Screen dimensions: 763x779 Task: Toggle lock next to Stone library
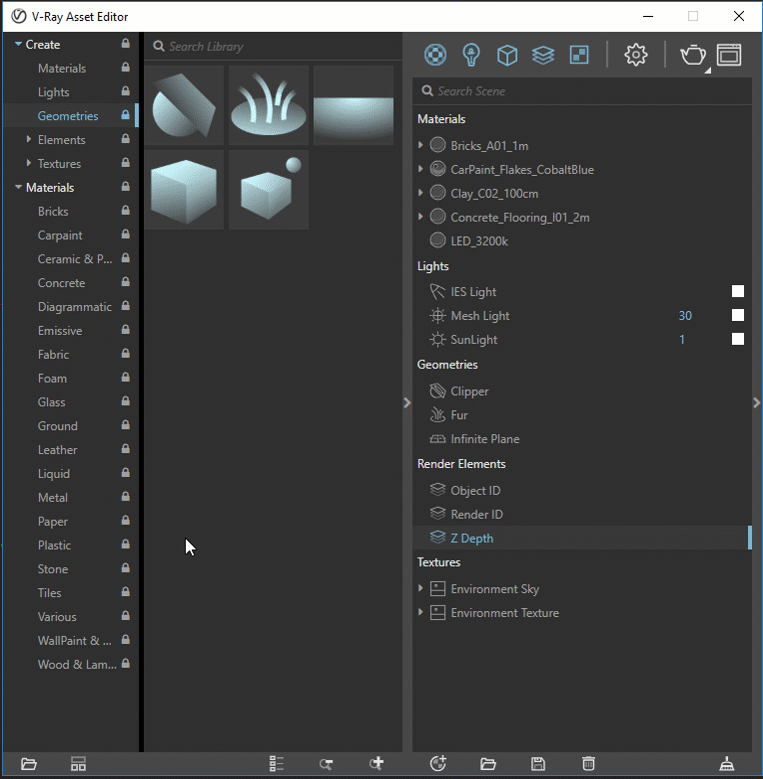click(126, 568)
